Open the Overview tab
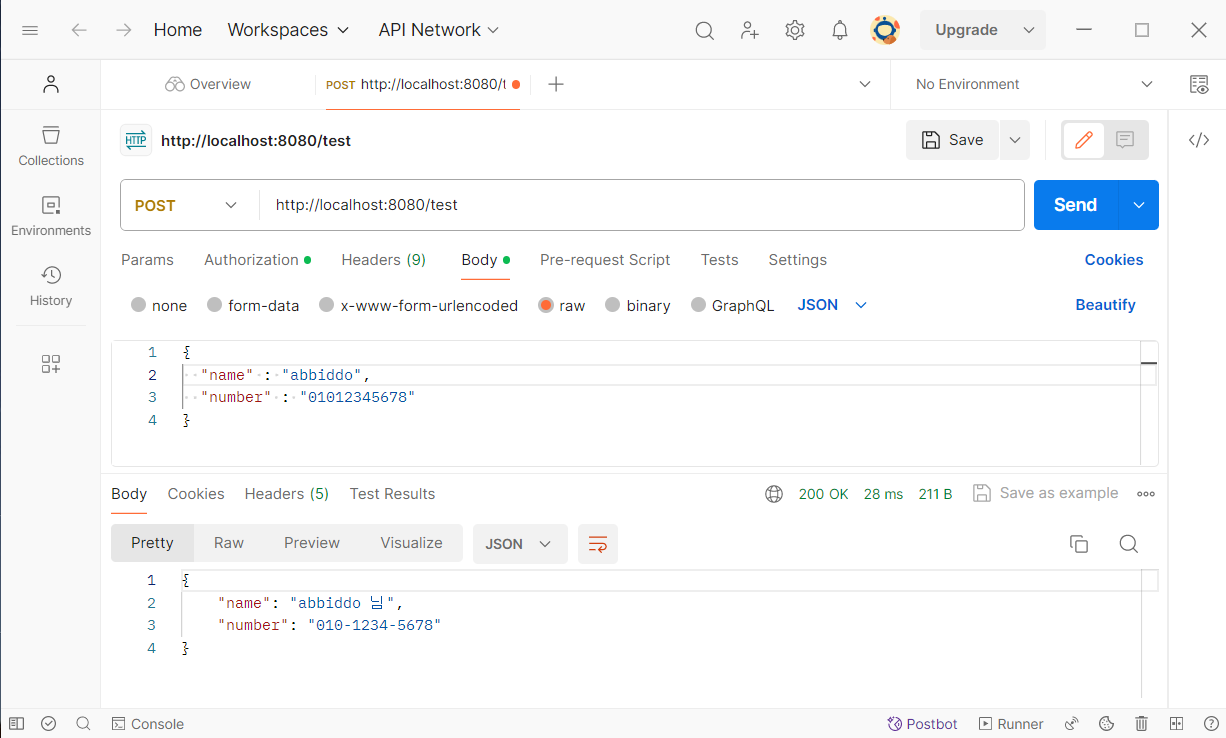 coord(208,85)
